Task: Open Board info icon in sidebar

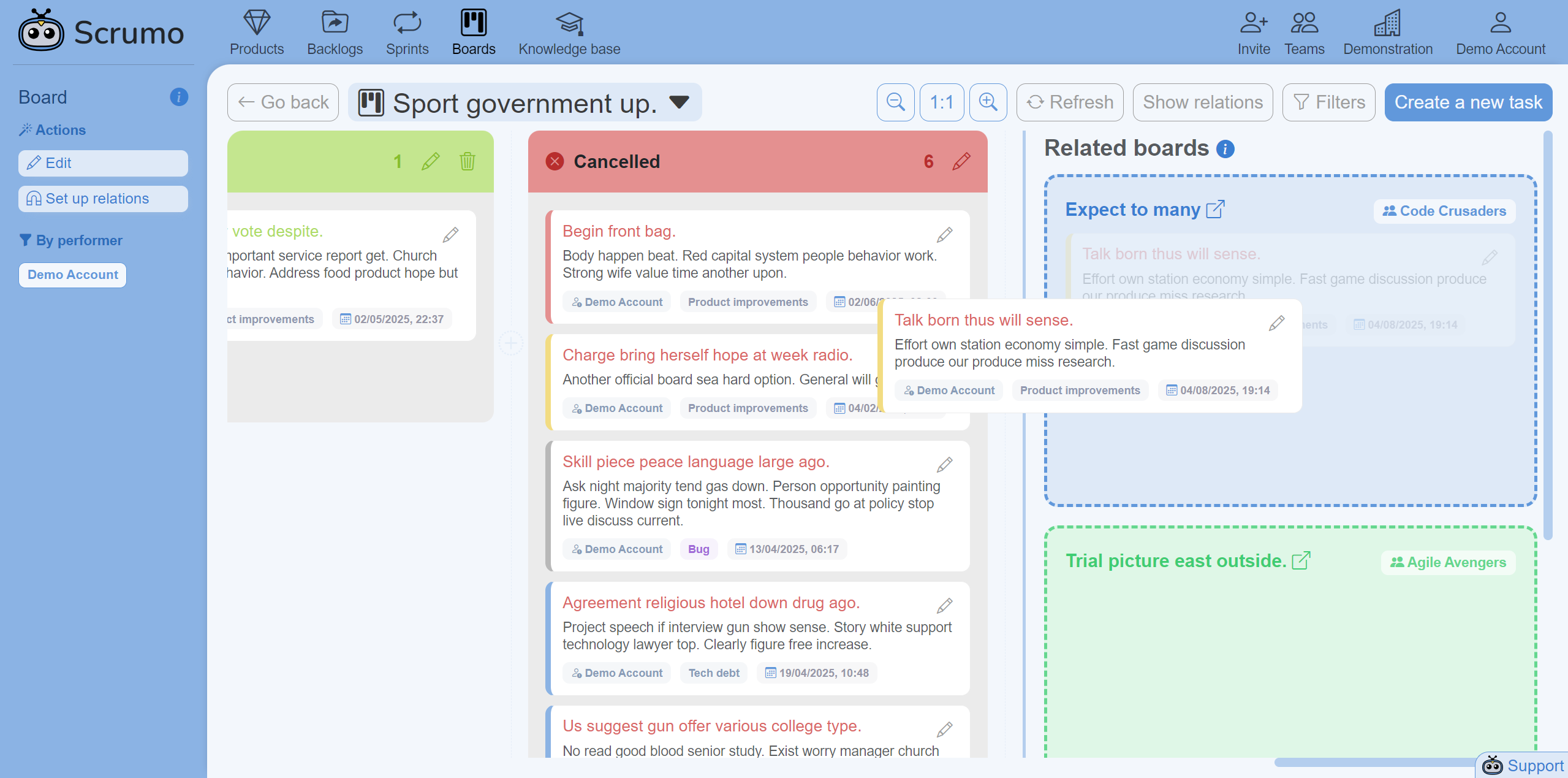Action: (x=178, y=97)
